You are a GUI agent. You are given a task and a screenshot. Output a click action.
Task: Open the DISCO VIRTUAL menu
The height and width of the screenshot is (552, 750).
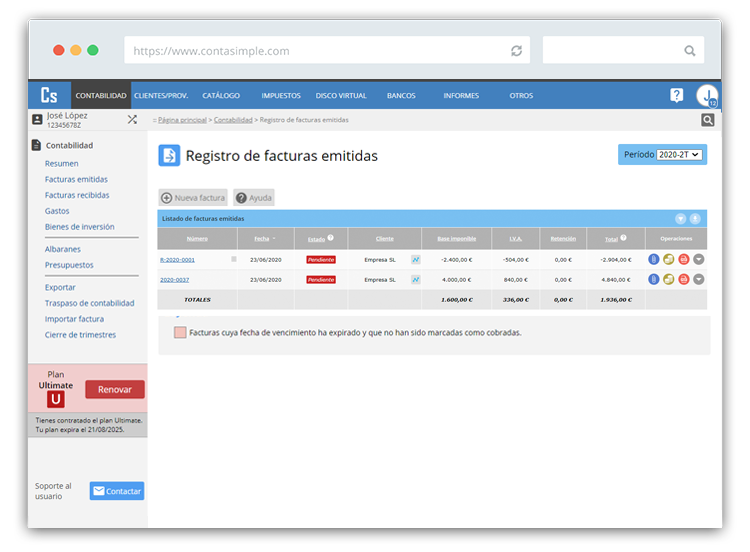(x=341, y=96)
